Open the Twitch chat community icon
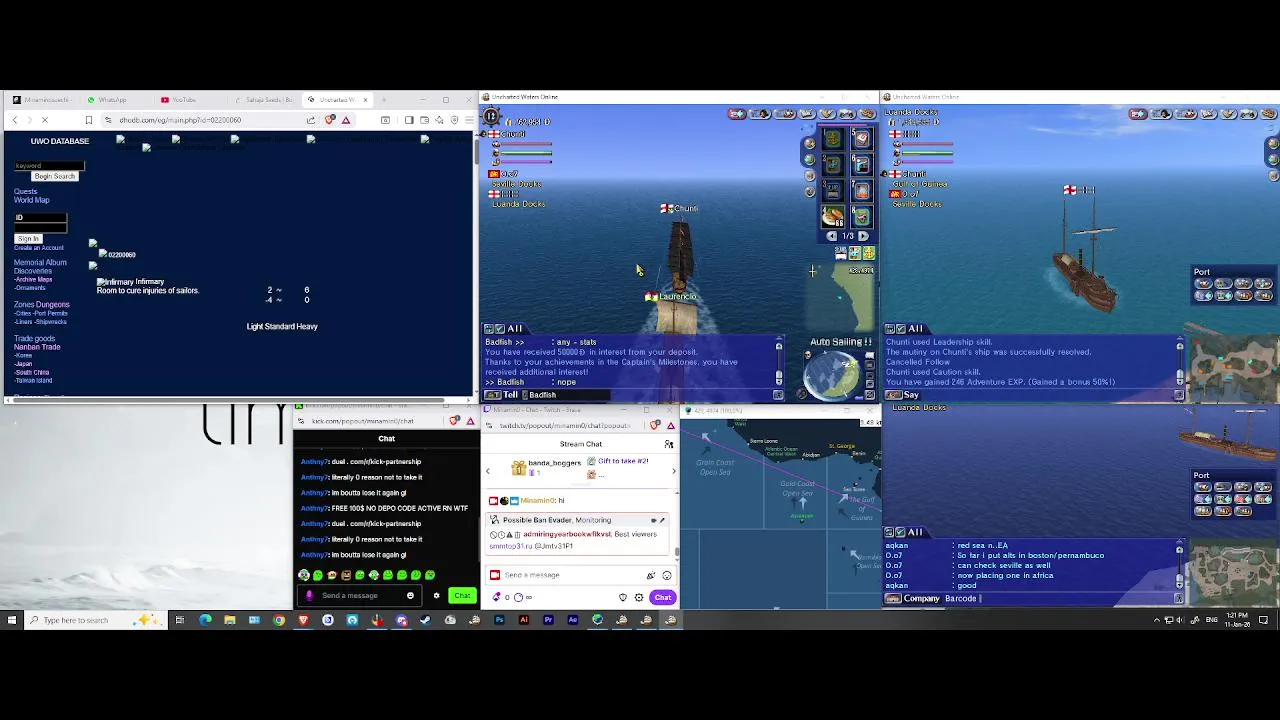1280x720 pixels. click(x=669, y=444)
